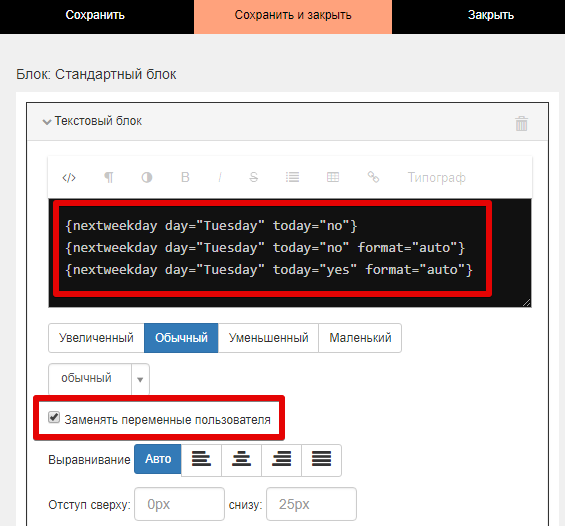565x526 pixels.
Task: Insert a list via list icon
Action: tap(292, 177)
